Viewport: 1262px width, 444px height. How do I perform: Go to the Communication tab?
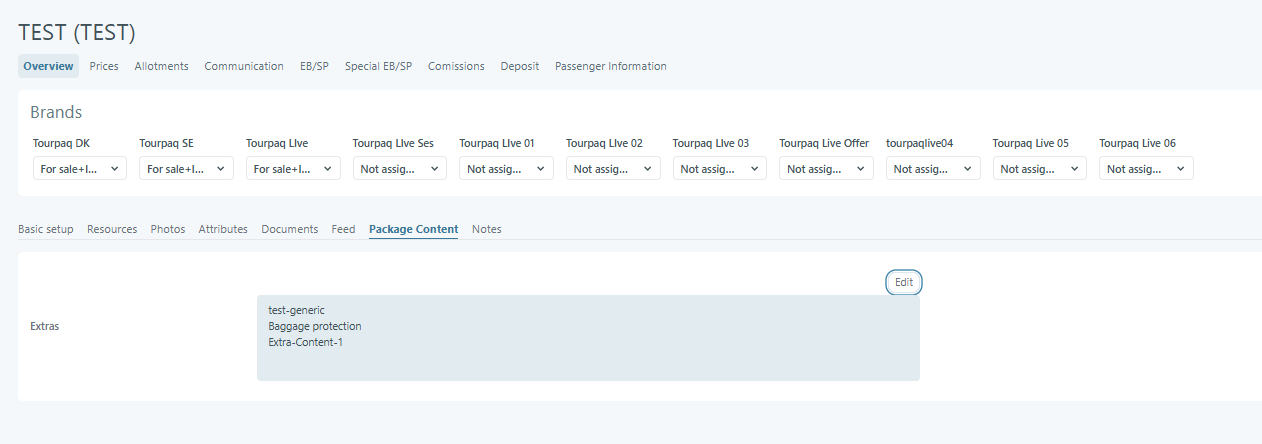point(244,66)
